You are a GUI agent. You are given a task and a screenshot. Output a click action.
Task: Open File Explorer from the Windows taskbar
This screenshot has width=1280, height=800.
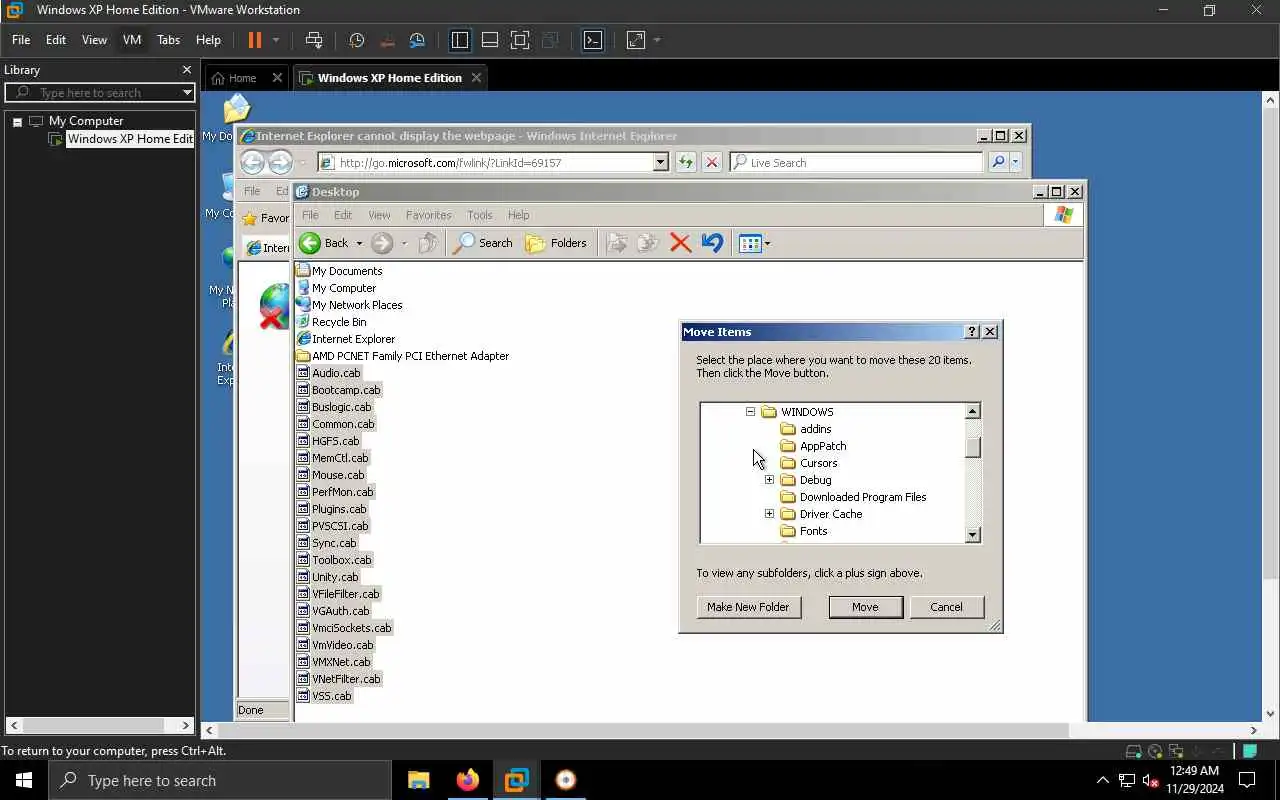[x=419, y=781]
